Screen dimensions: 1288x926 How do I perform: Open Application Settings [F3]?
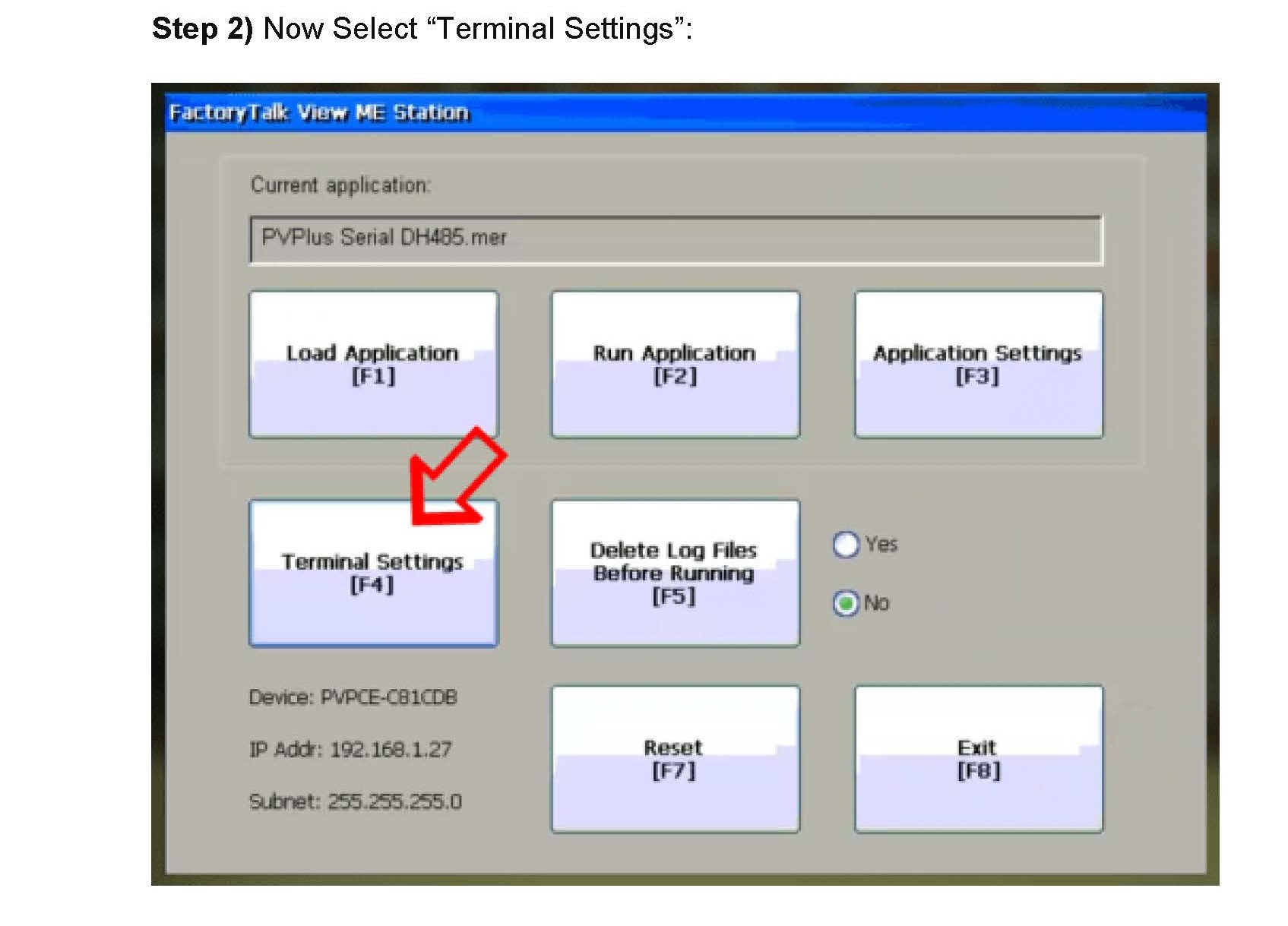978,365
